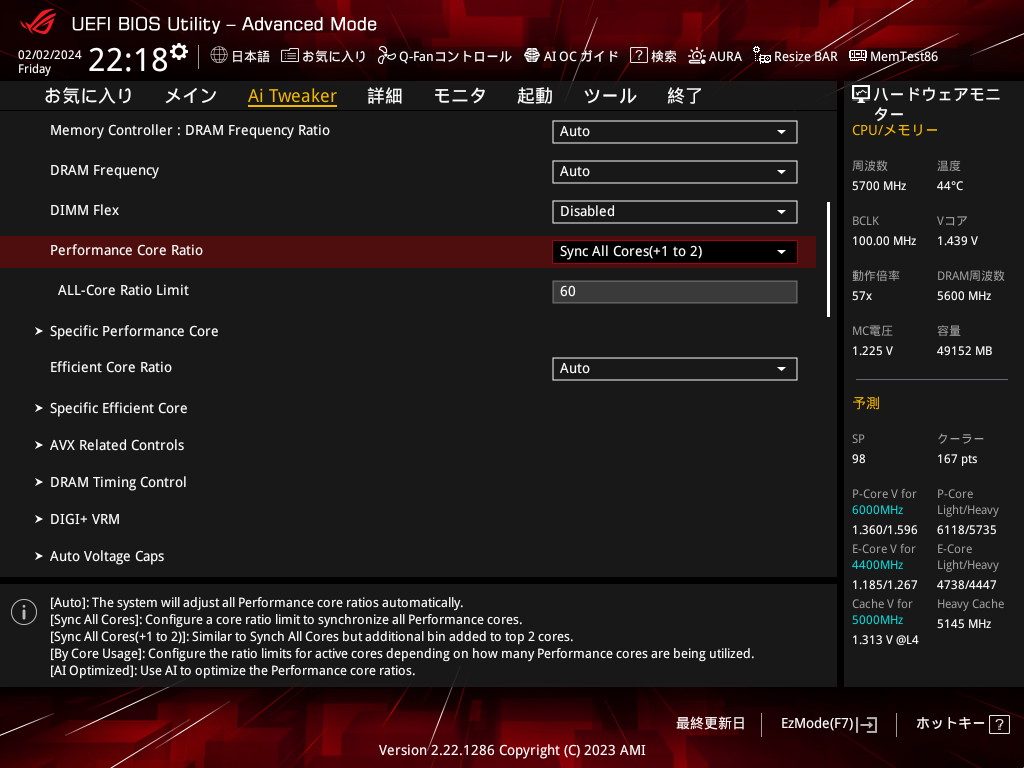
Task: Click the 予測 section heading
Action: coord(866,403)
